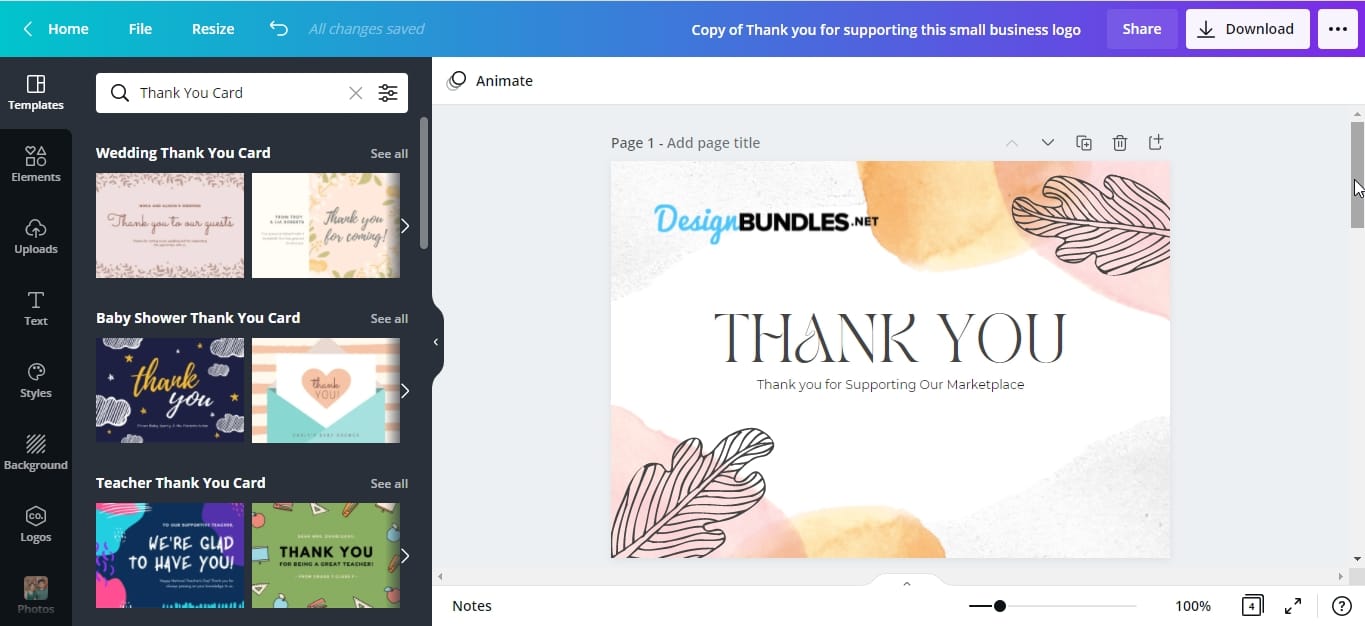
Task: Open the File menu
Action: pyautogui.click(x=140, y=29)
